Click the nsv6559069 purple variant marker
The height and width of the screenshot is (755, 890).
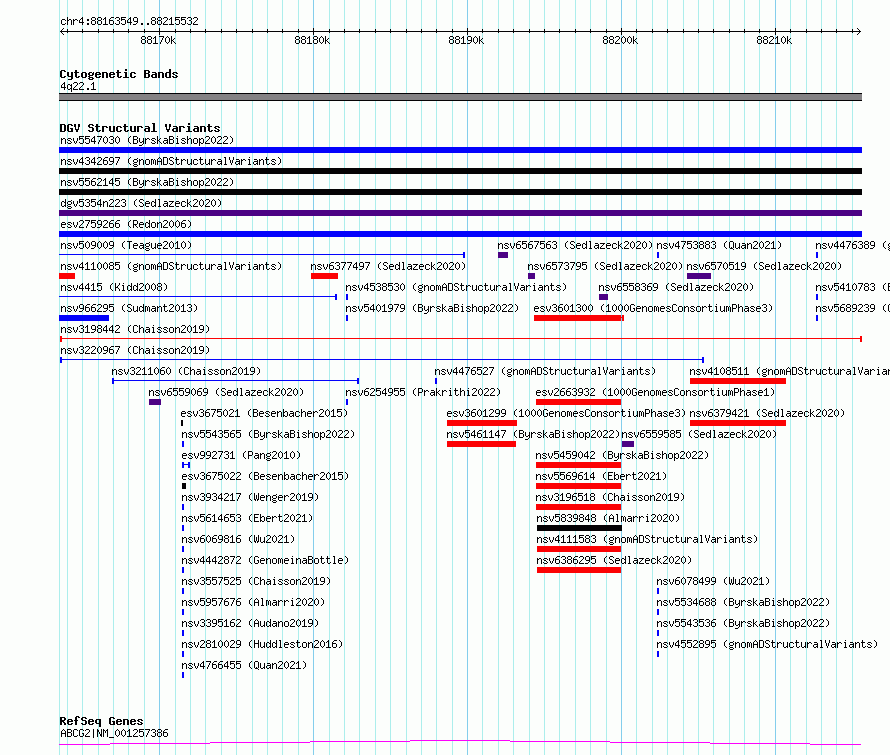tap(155, 402)
